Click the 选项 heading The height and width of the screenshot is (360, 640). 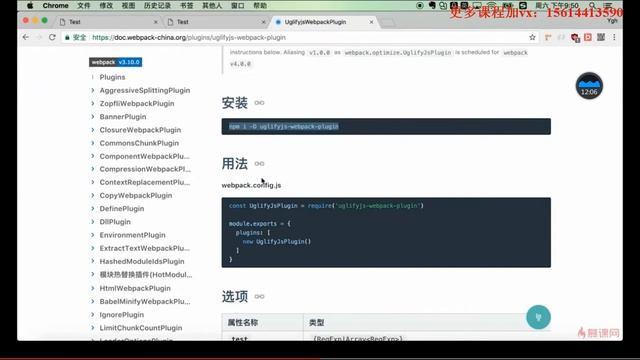pyautogui.click(x=235, y=296)
